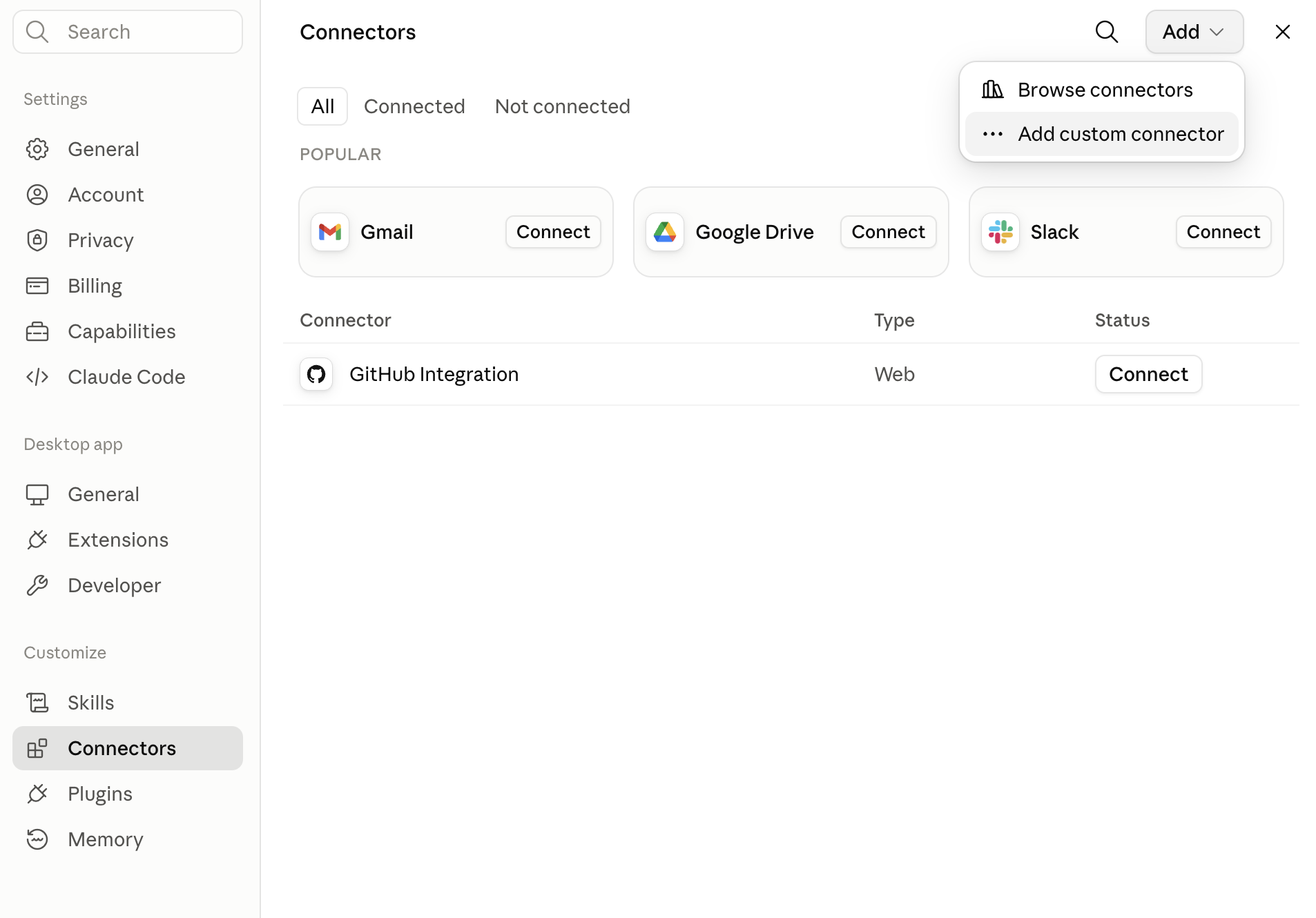Image resolution: width=1316 pixels, height=918 pixels.
Task: Click the Google Drive logo icon
Action: [x=665, y=232]
